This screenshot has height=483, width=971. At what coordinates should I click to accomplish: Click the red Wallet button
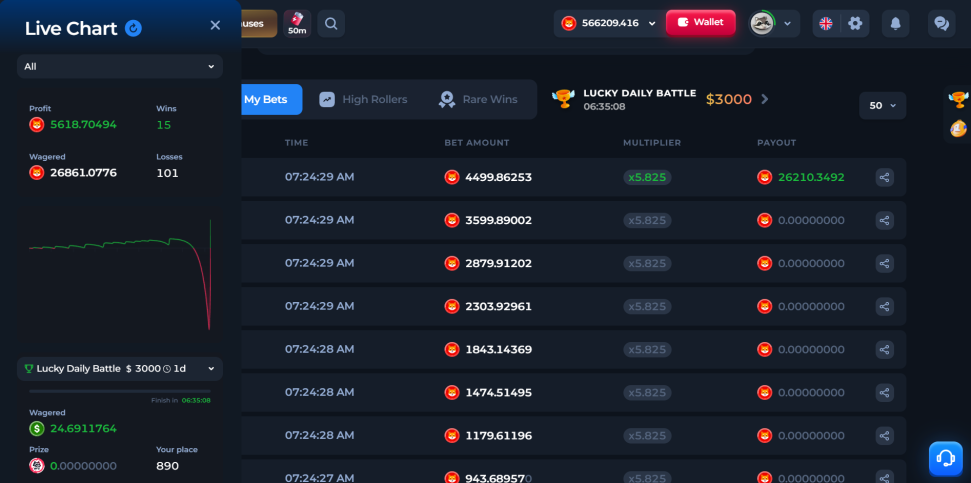click(700, 22)
